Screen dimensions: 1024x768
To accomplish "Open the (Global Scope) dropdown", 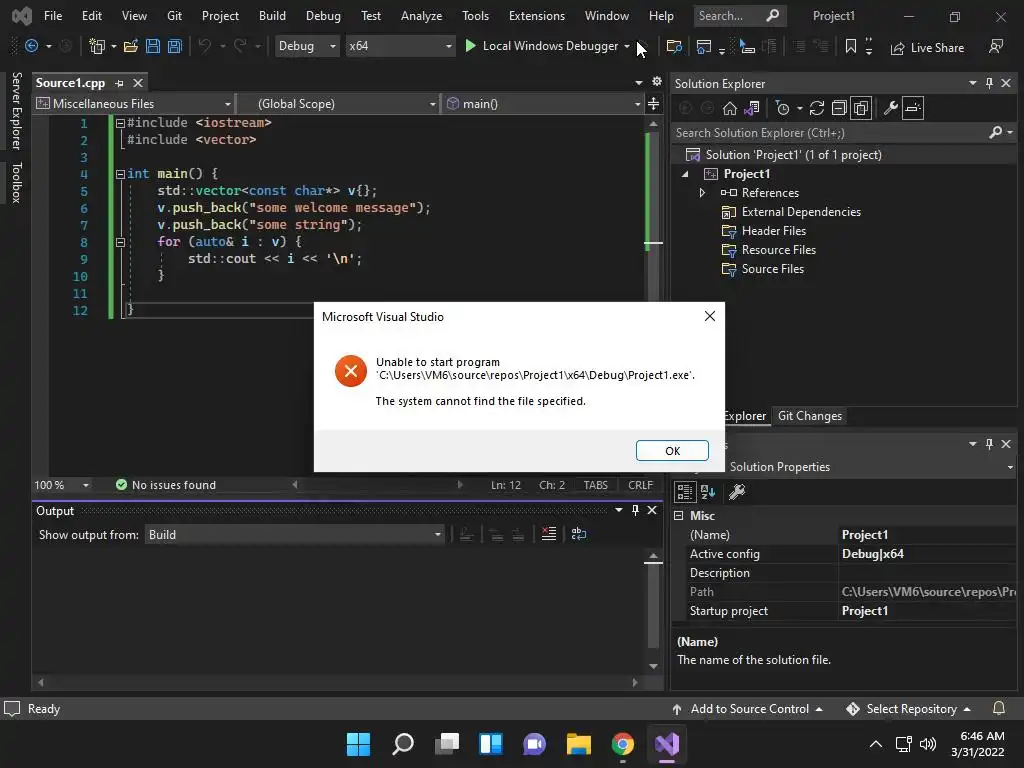I will point(338,104).
